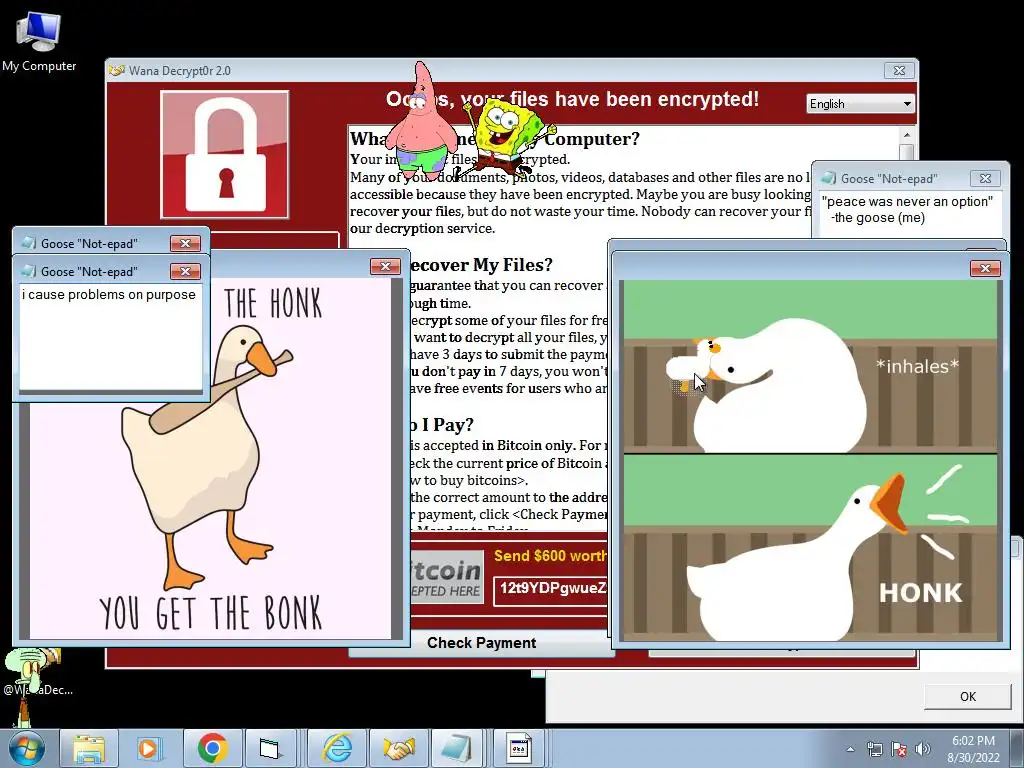Select the My Computer desktop icon
Screen dimensions: 1024x768
tap(39, 42)
